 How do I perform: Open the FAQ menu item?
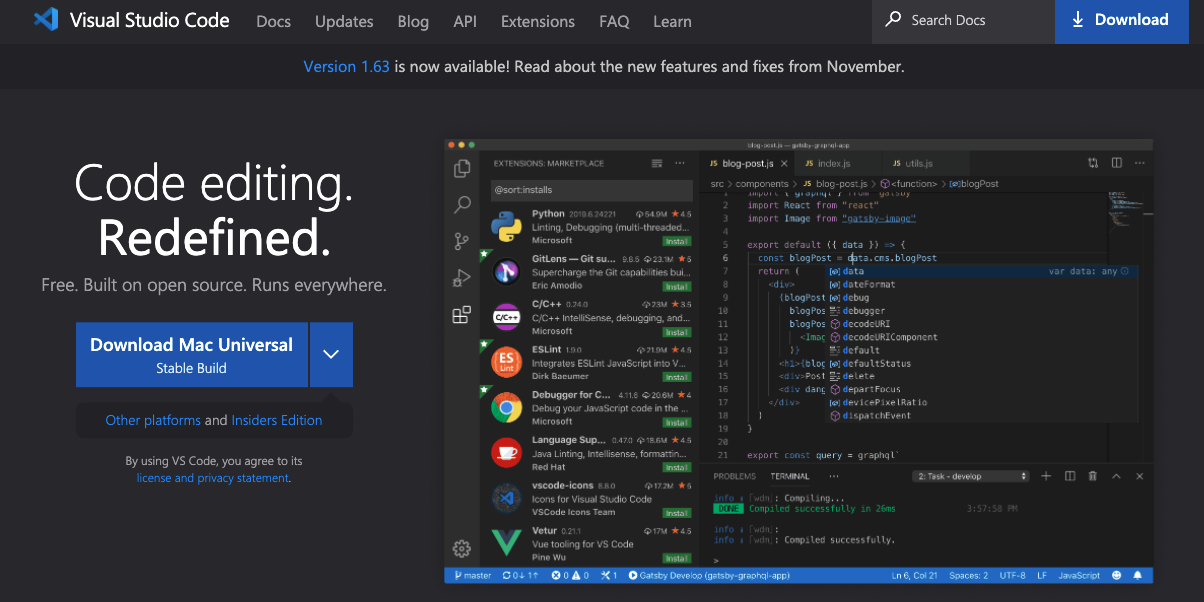pyautogui.click(x=614, y=21)
